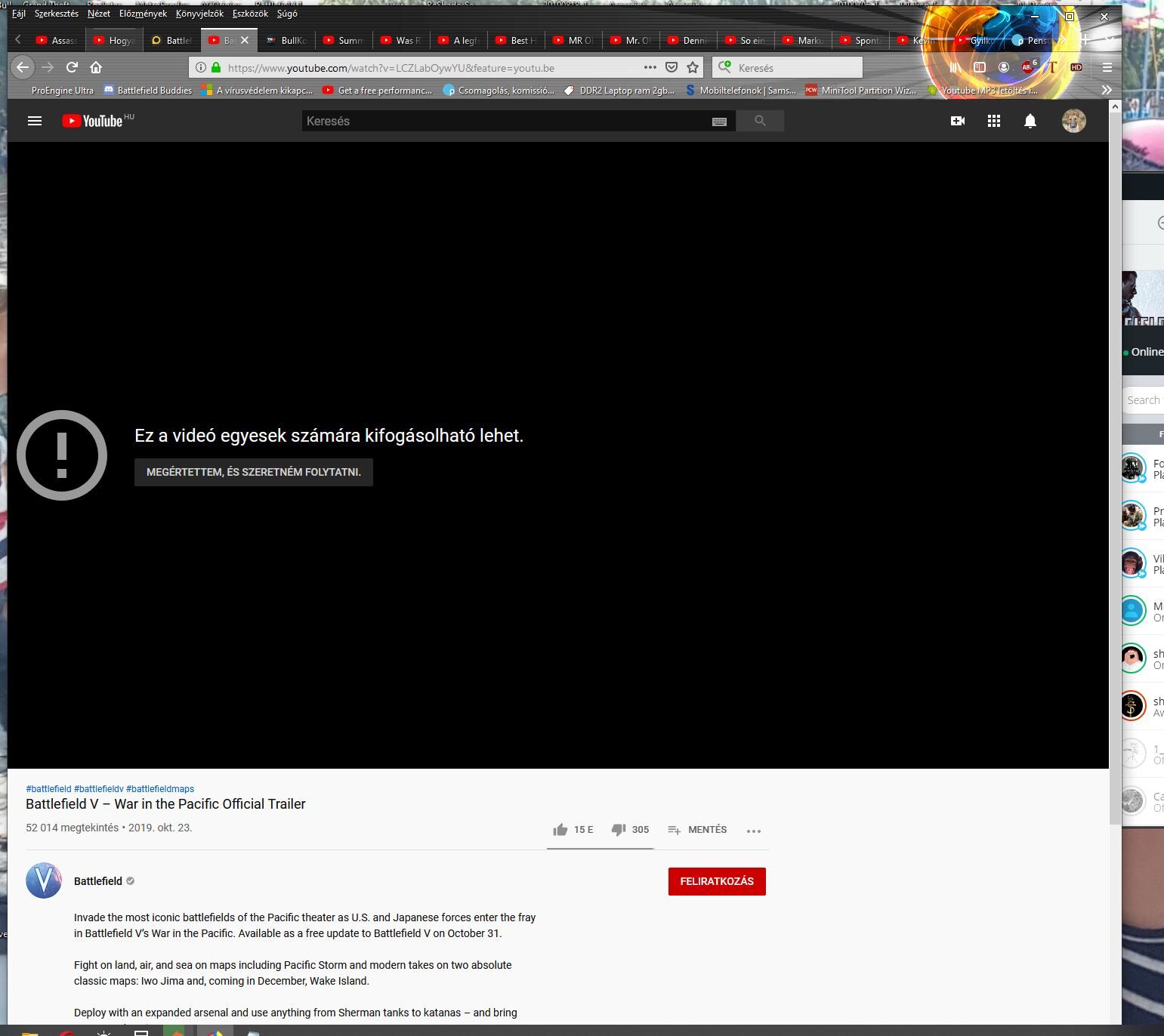
Task: Click the YouTube logo
Action: click(x=92, y=121)
